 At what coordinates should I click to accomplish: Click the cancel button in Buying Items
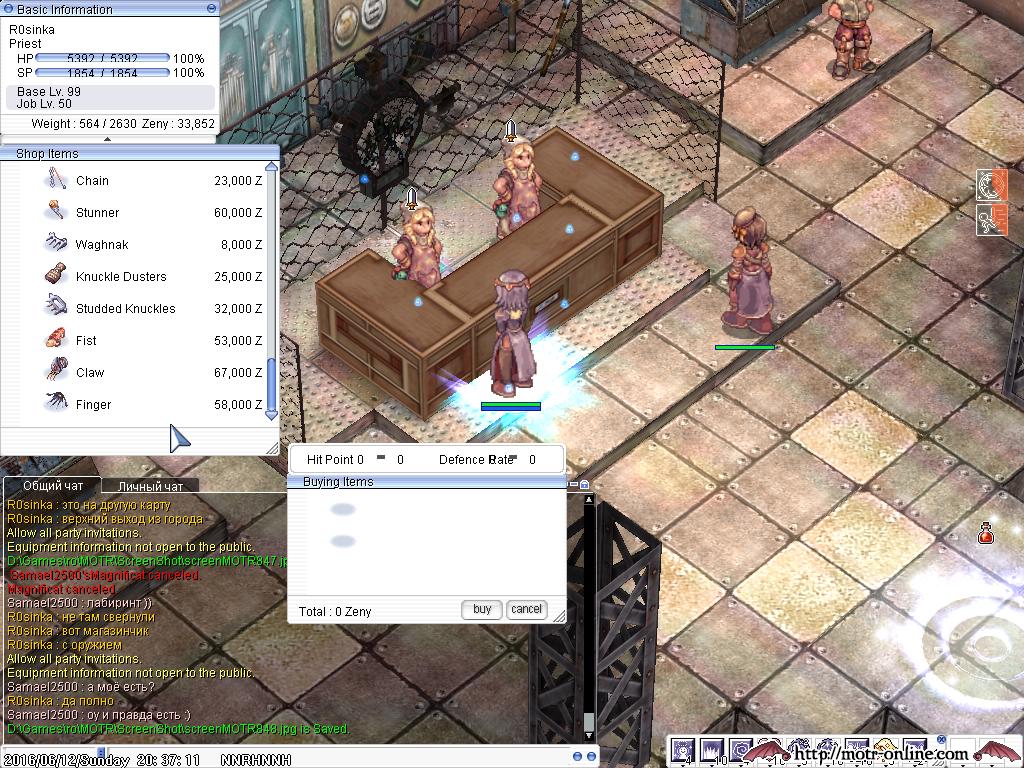pyautogui.click(x=526, y=609)
